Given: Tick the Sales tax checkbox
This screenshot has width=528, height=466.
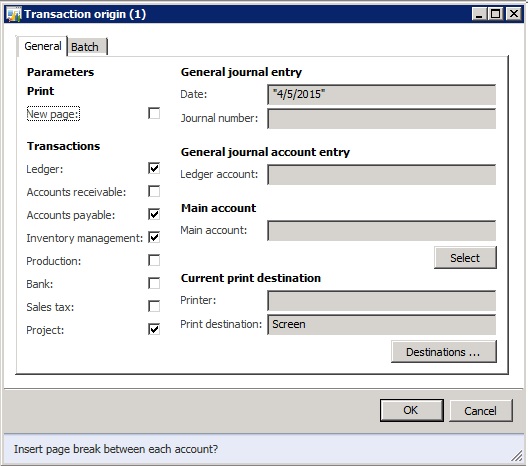Looking at the screenshot, I should tap(154, 306).
